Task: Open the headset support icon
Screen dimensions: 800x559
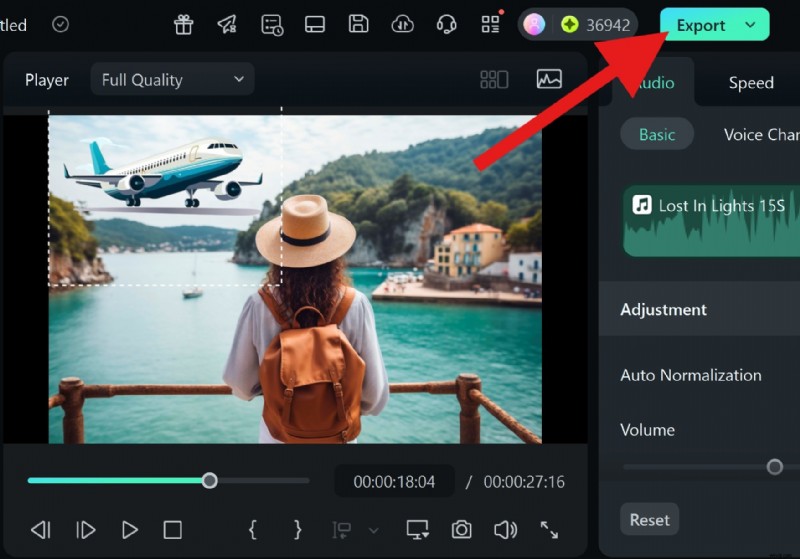Action: [446, 24]
